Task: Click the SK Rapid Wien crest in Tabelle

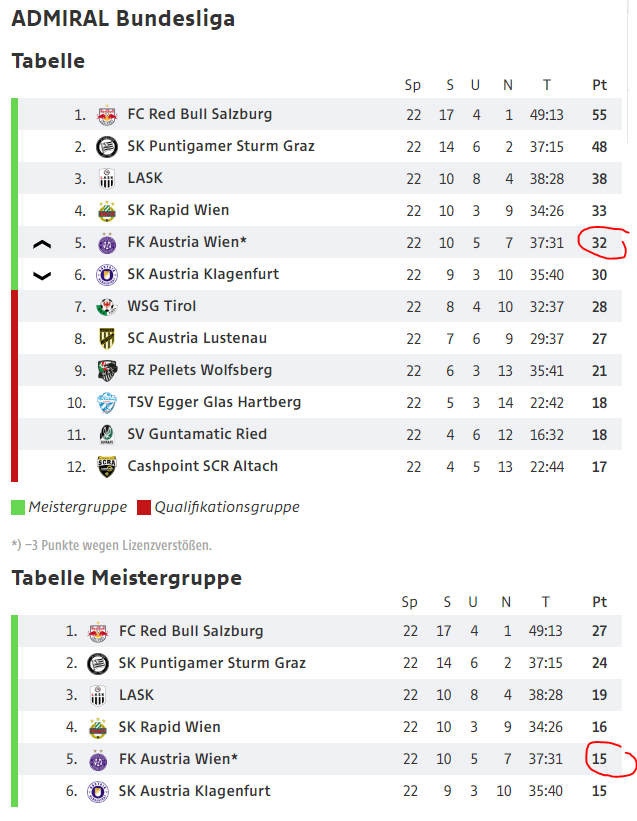Action: [107, 210]
